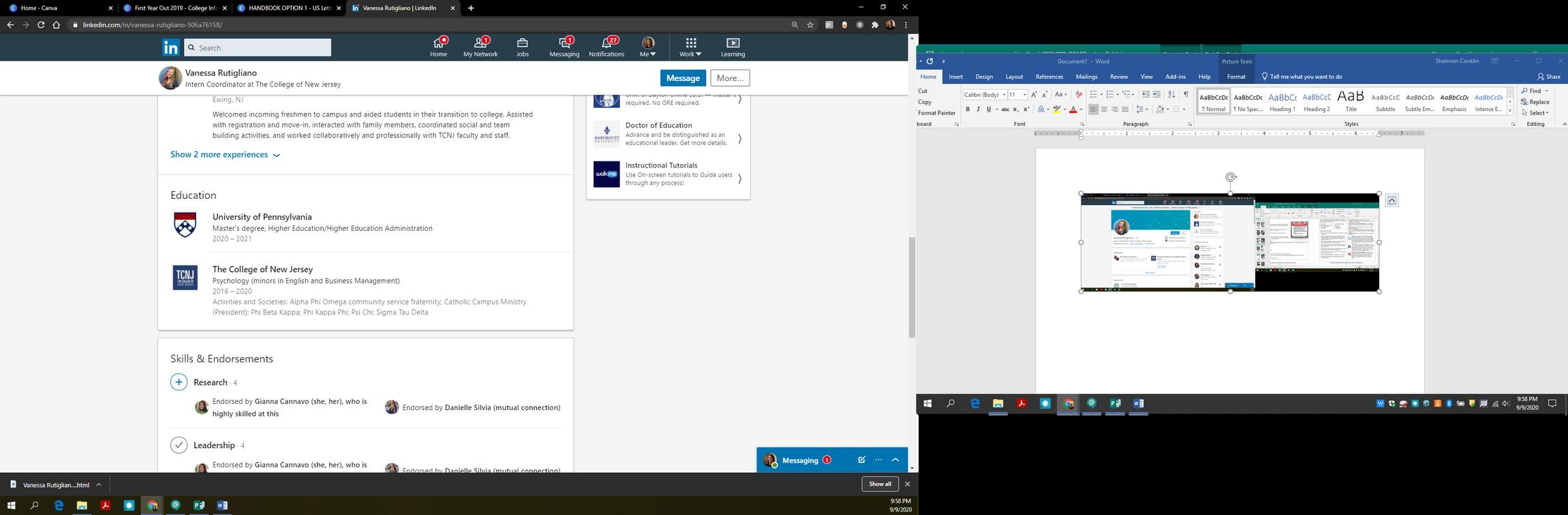This screenshot has width=1568, height=515.
Task: Click the LinkedIn logo icon
Action: coord(171,47)
